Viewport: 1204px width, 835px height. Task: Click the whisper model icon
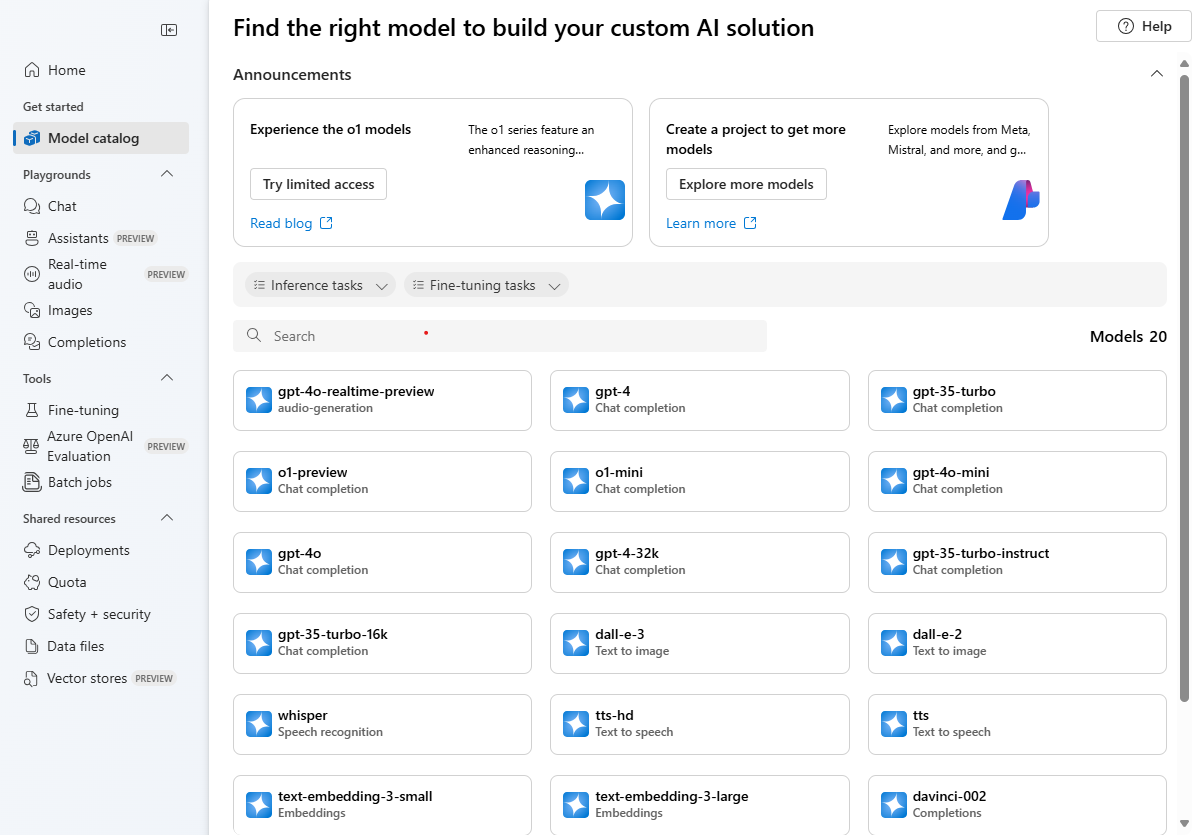point(259,724)
